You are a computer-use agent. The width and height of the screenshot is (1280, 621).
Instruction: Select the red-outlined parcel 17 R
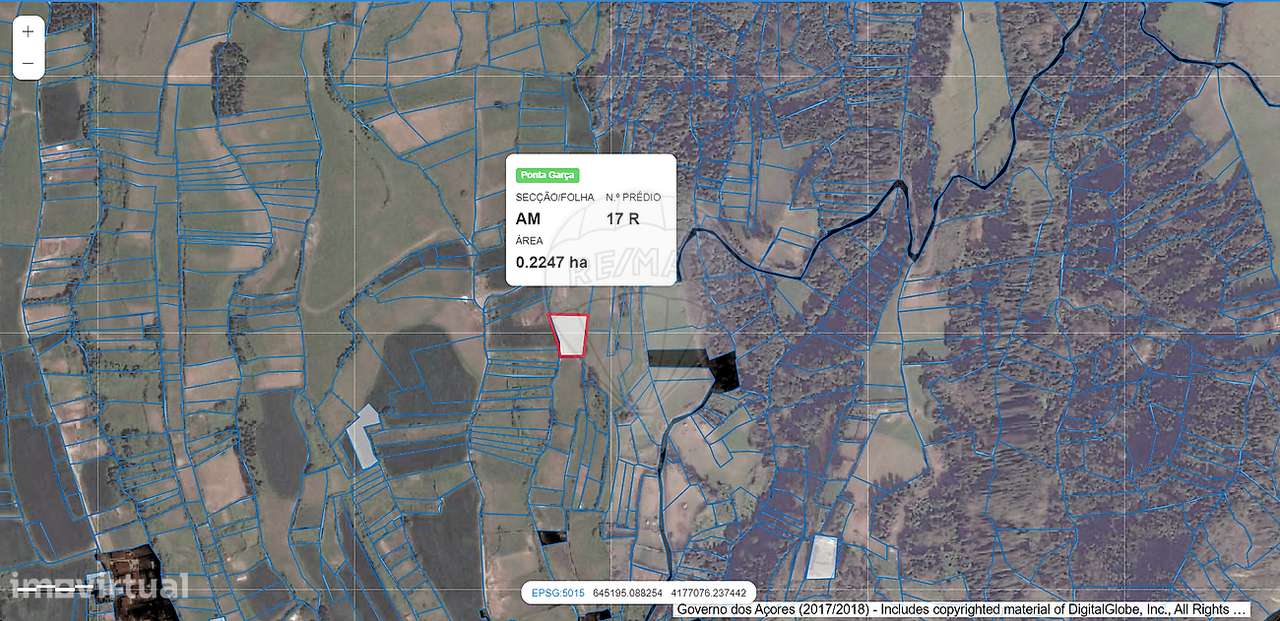569,335
